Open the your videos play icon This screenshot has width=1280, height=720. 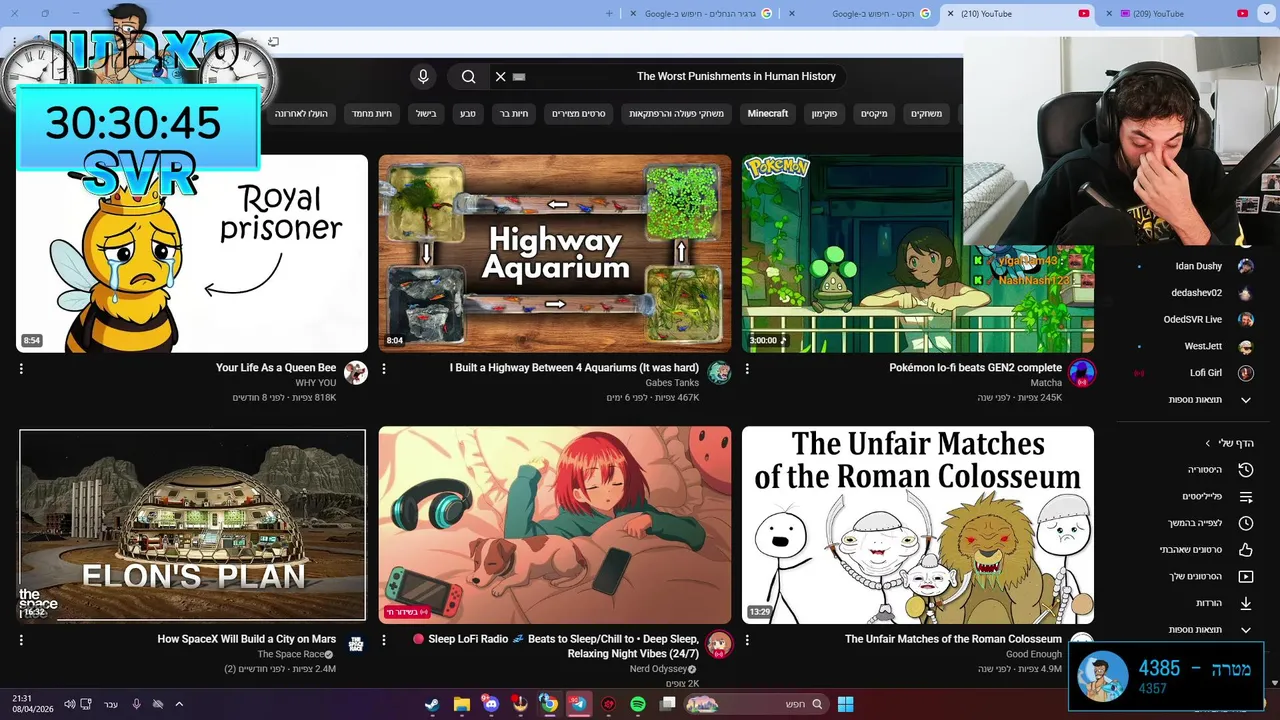(x=1246, y=577)
